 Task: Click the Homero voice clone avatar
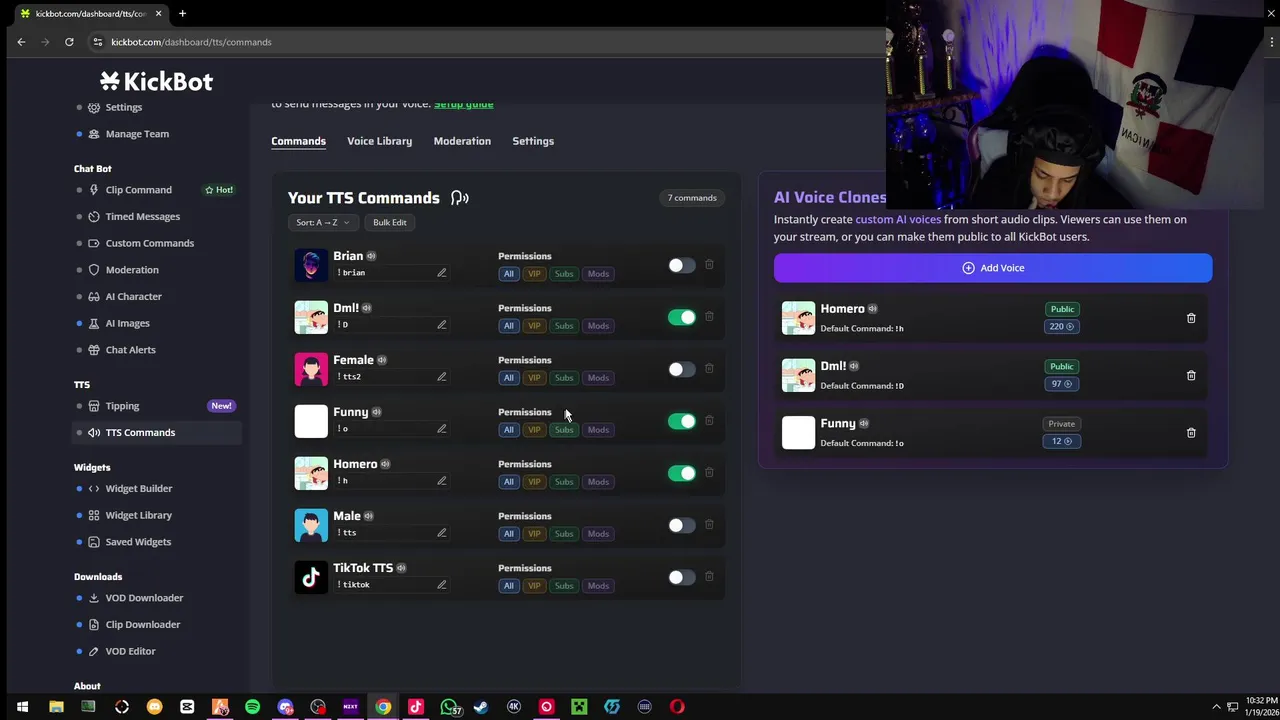798,318
